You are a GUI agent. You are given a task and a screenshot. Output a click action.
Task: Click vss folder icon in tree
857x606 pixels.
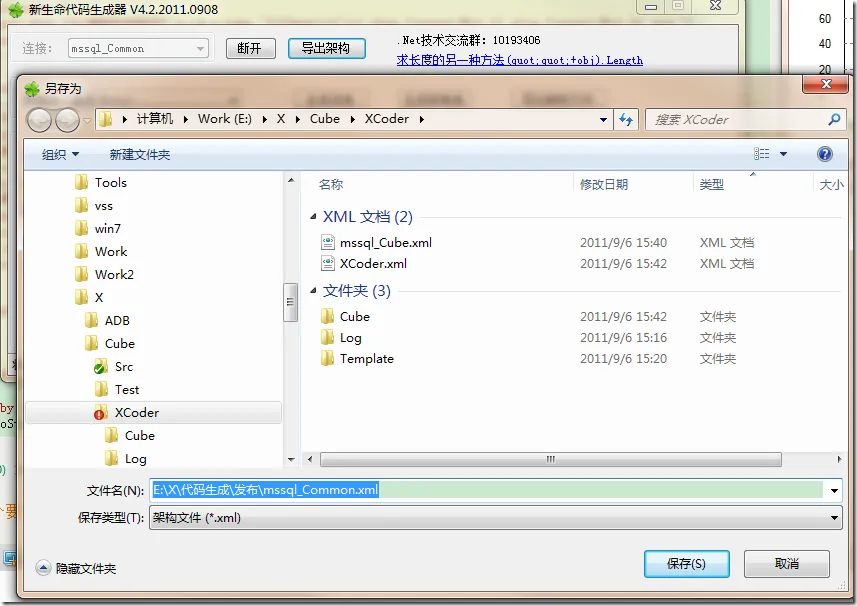click(81, 205)
